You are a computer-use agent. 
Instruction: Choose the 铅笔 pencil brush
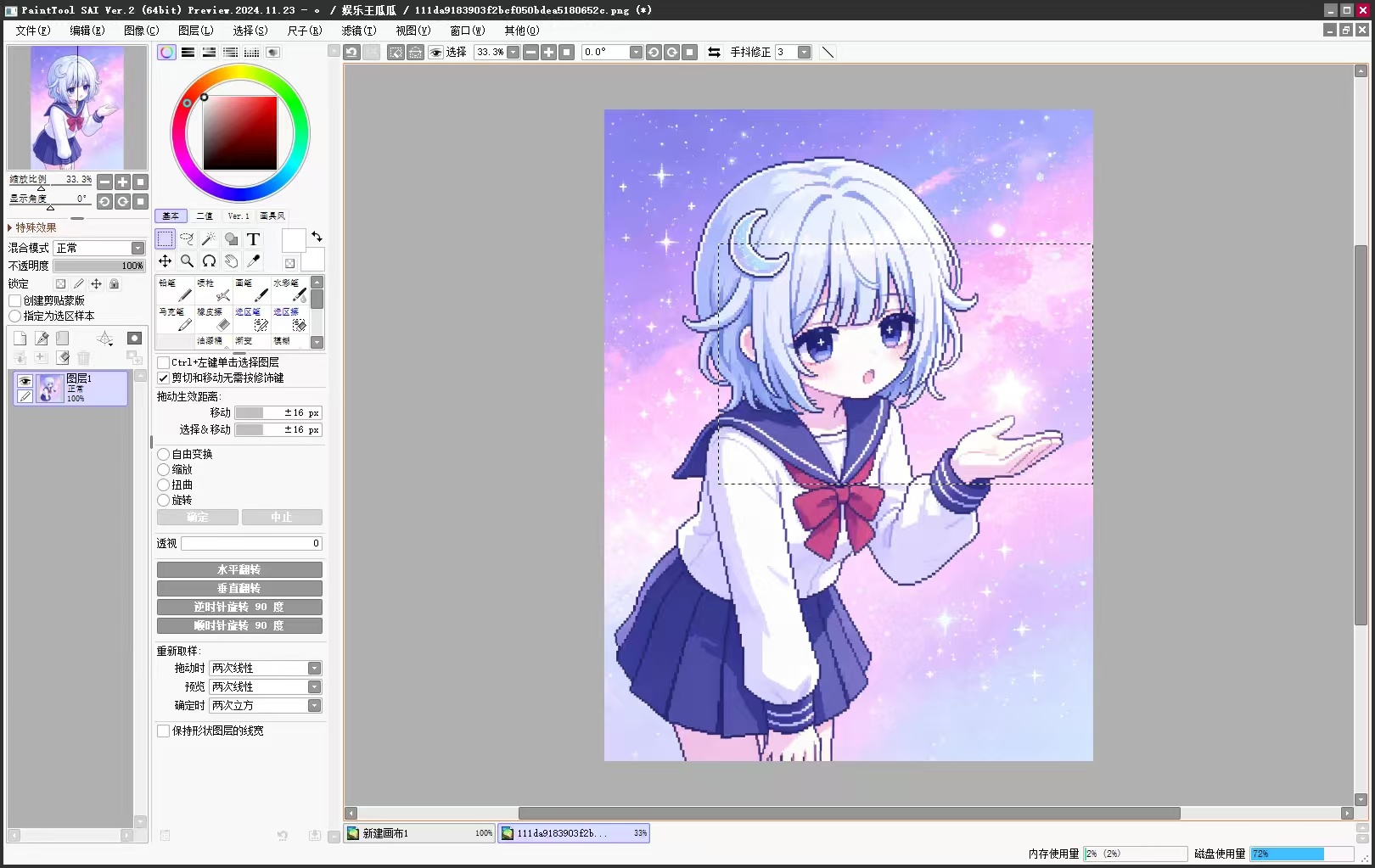[x=175, y=289]
